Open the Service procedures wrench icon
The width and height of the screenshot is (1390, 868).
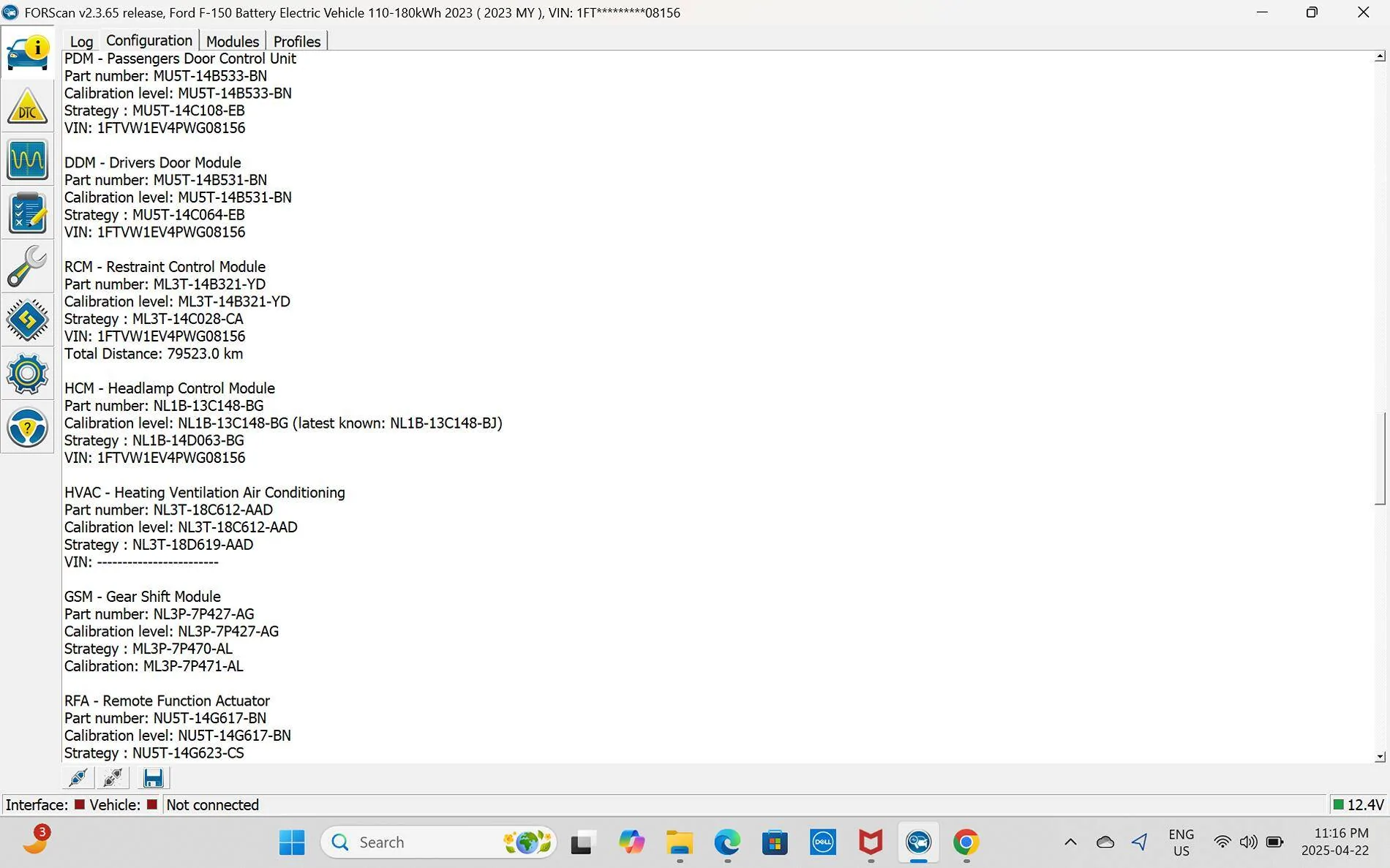pos(28,266)
